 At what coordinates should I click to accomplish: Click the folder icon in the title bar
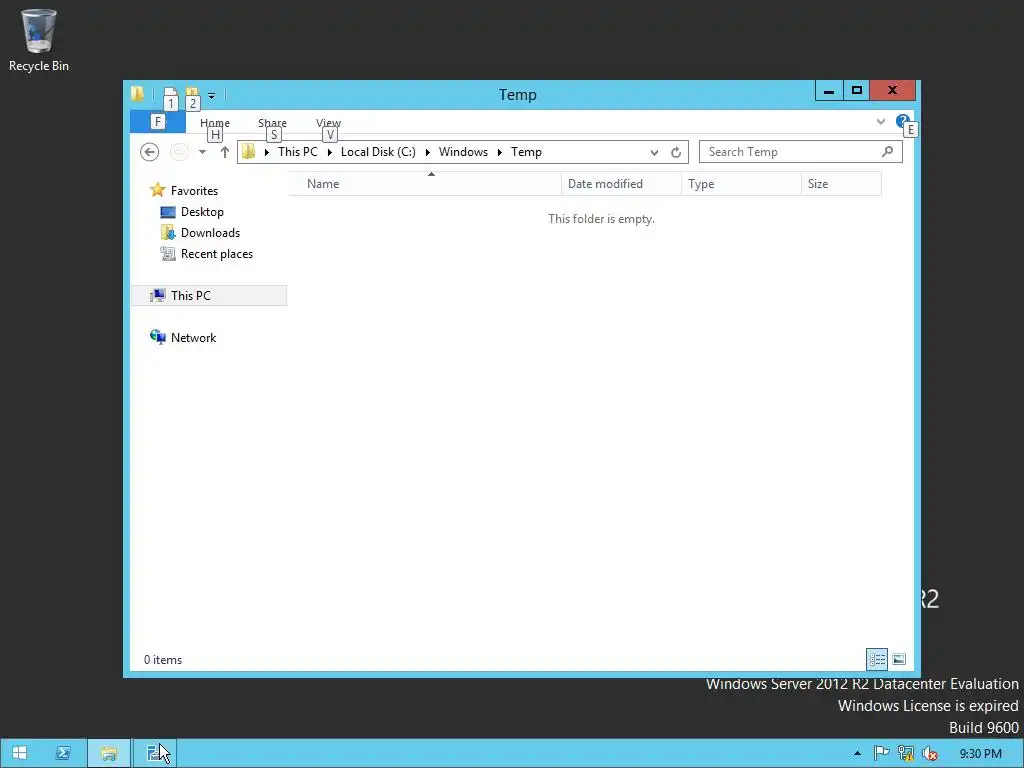click(137, 93)
